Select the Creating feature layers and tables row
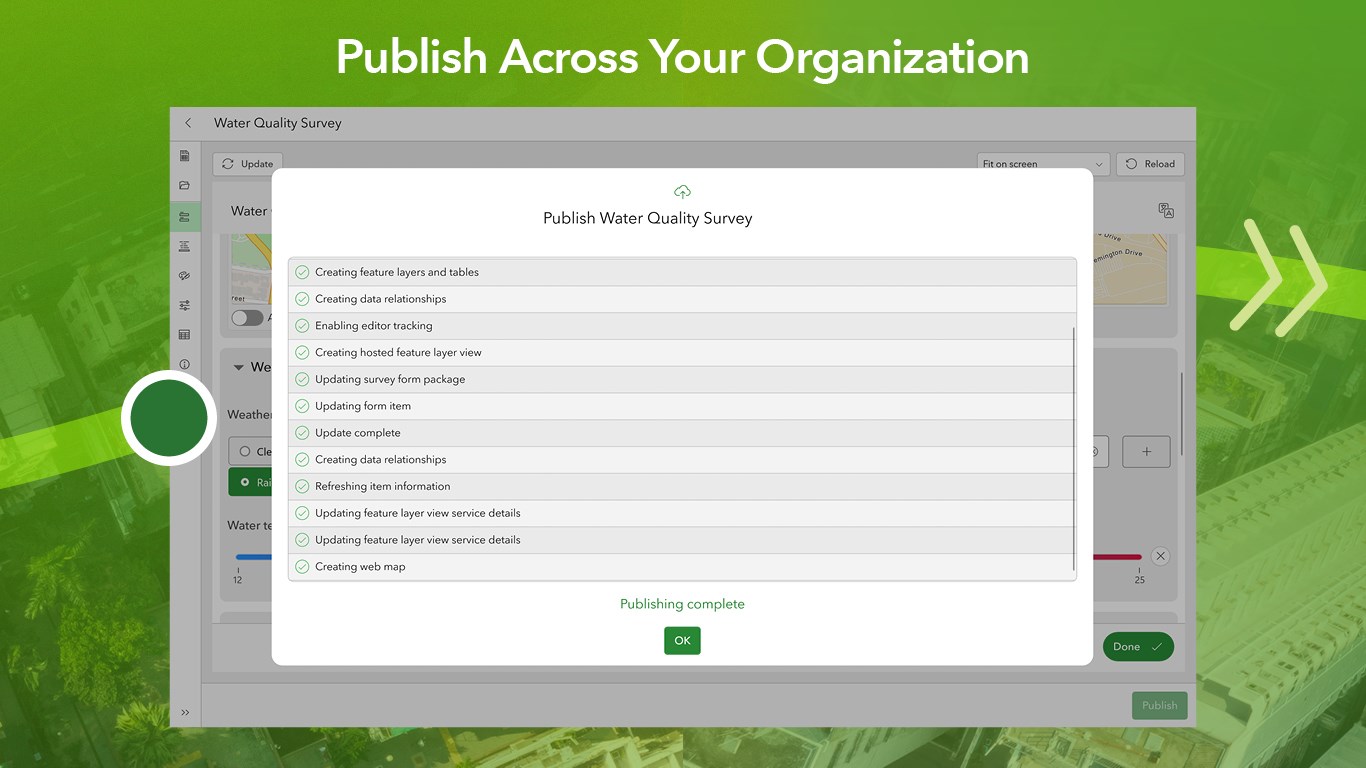Screen dimensions: 1366x768 (x=682, y=272)
